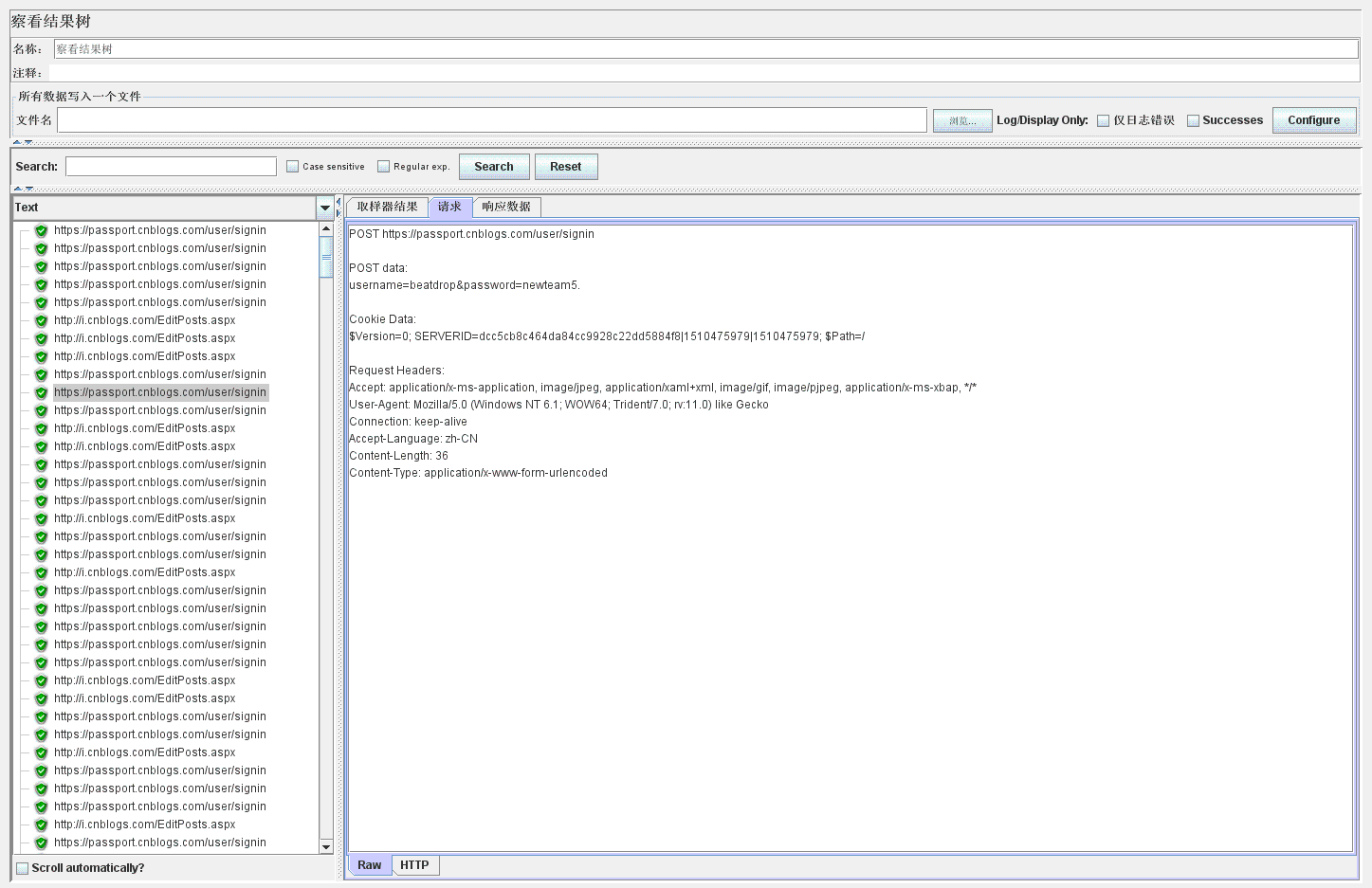Click the 'Cookie Data:' label text

click(x=382, y=319)
